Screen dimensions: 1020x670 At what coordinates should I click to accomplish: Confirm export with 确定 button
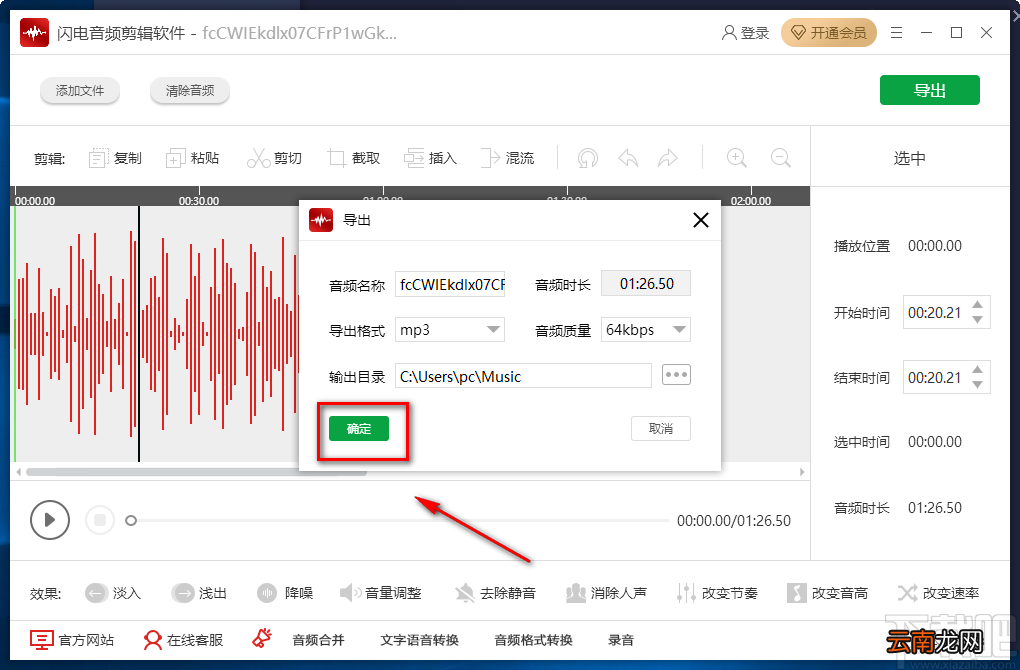(359, 429)
